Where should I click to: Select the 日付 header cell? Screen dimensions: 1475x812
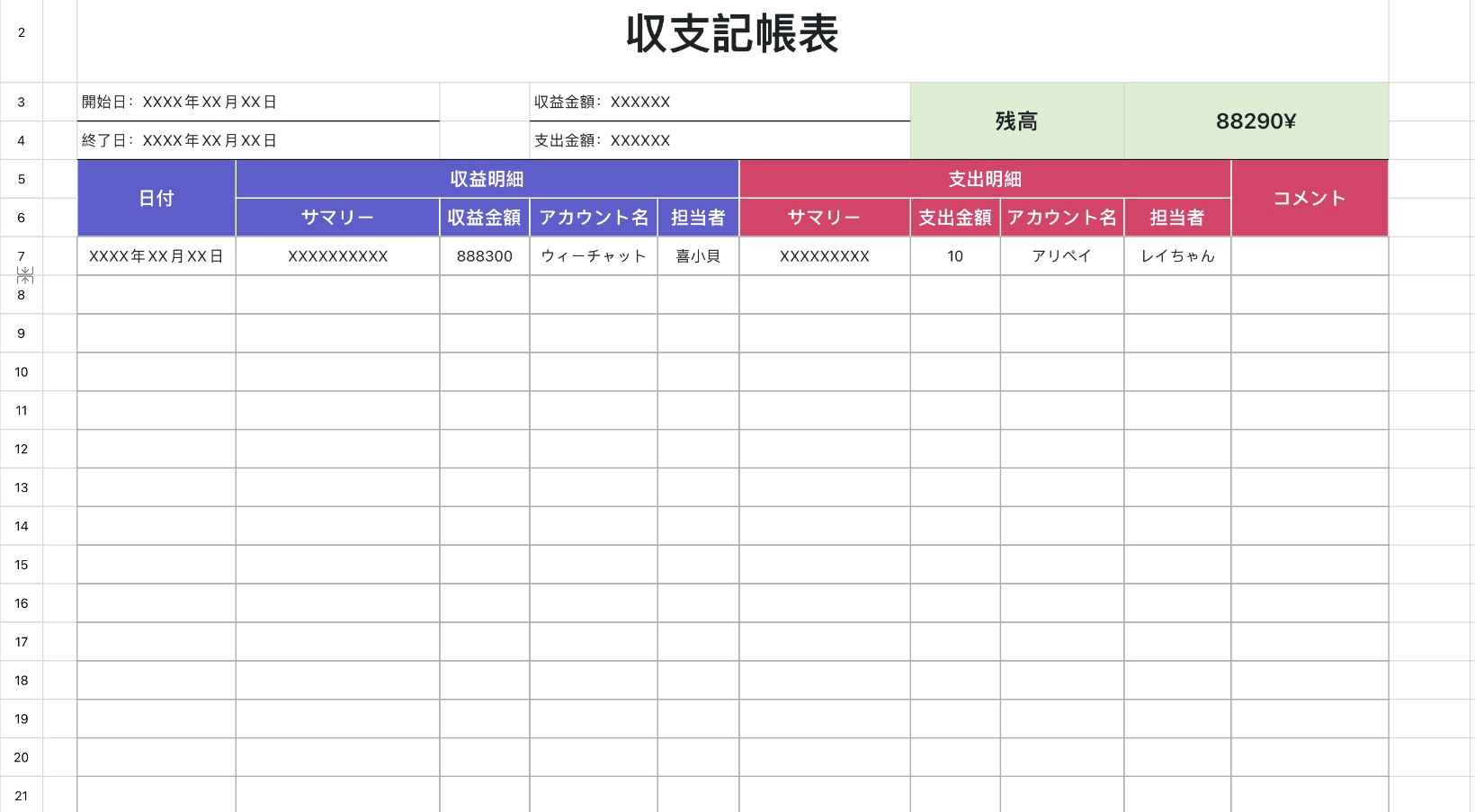pos(156,198)
